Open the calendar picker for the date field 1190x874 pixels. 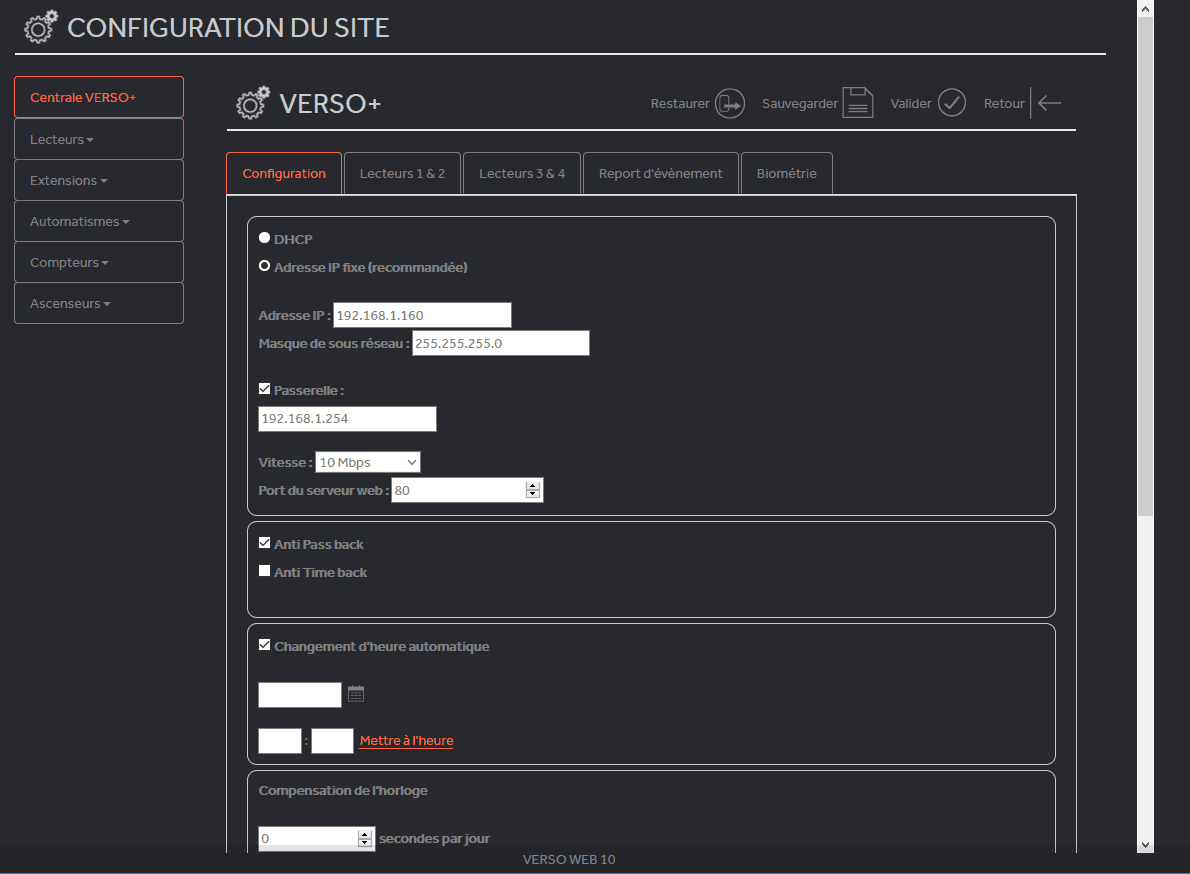[x=356, y=693]
